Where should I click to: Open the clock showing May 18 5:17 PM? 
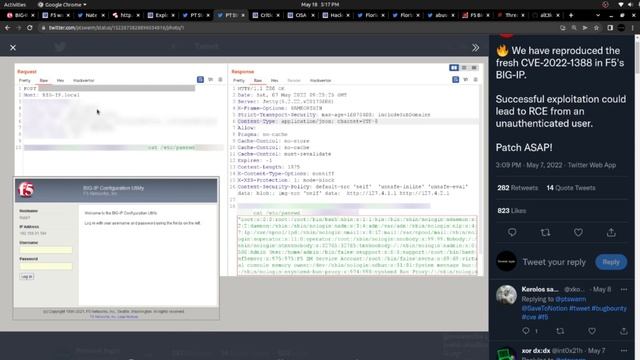[320, 4]
